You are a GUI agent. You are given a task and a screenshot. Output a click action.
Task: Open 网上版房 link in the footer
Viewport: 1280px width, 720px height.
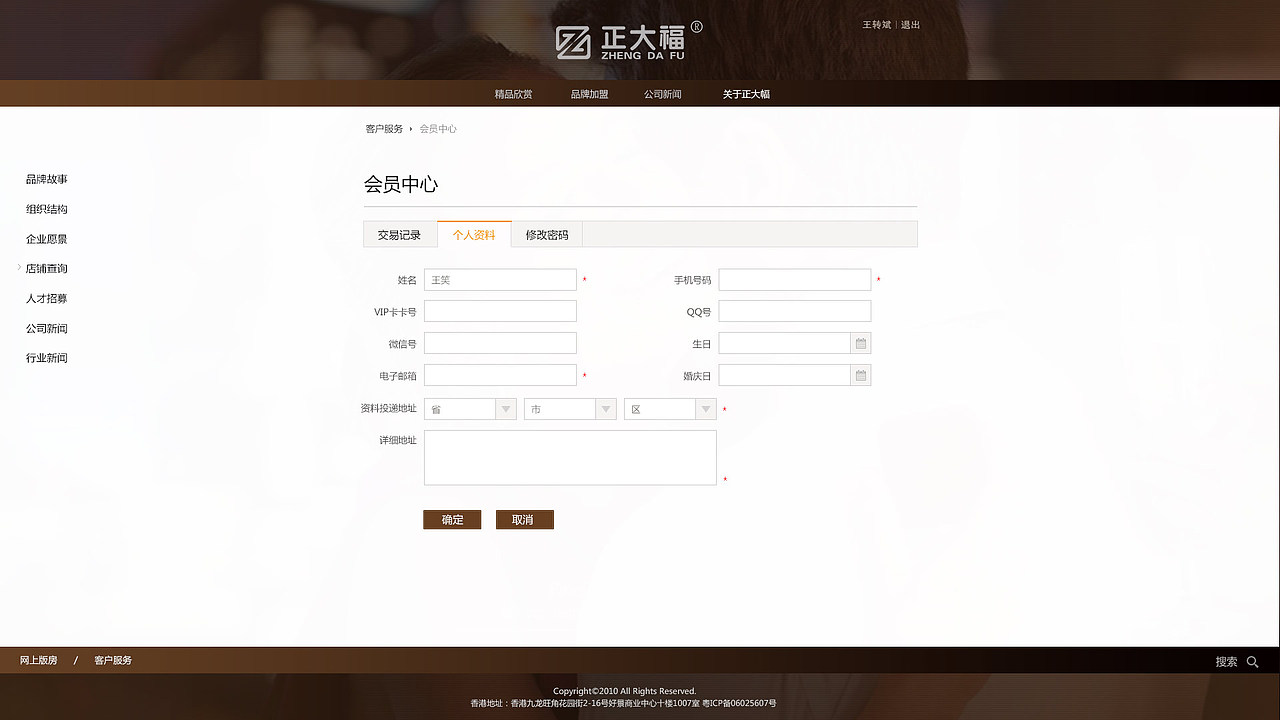pos(37,660)
